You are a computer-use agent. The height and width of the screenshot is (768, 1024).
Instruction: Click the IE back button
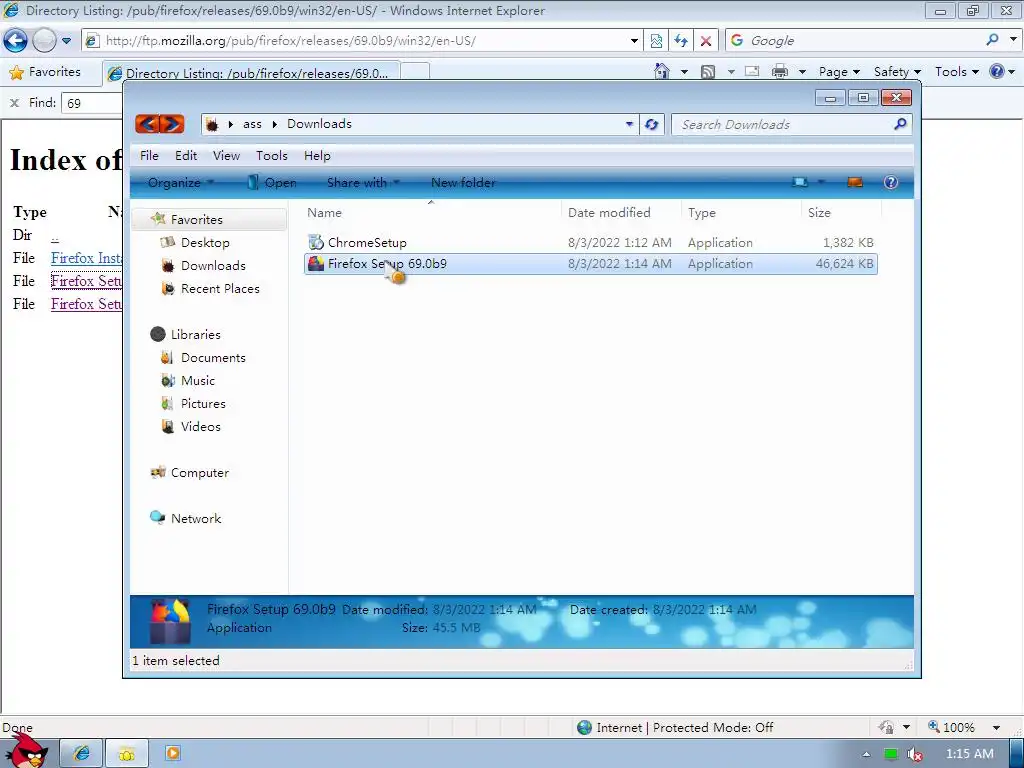(x=15, y=40)
